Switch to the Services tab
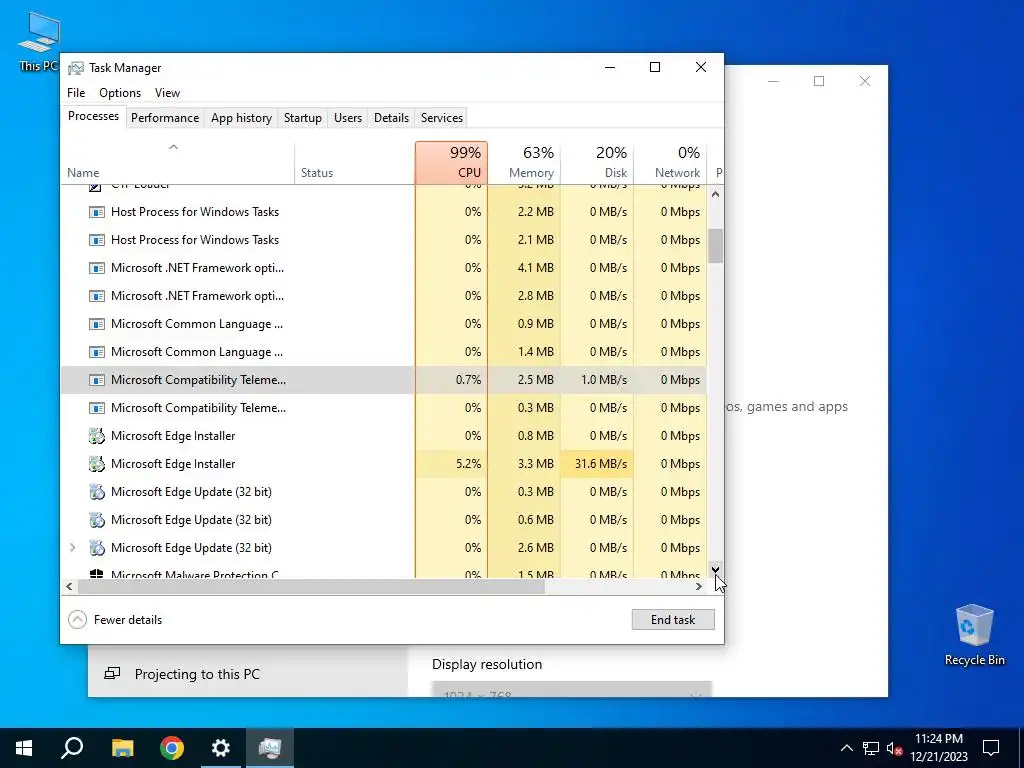 pos(441,118)
